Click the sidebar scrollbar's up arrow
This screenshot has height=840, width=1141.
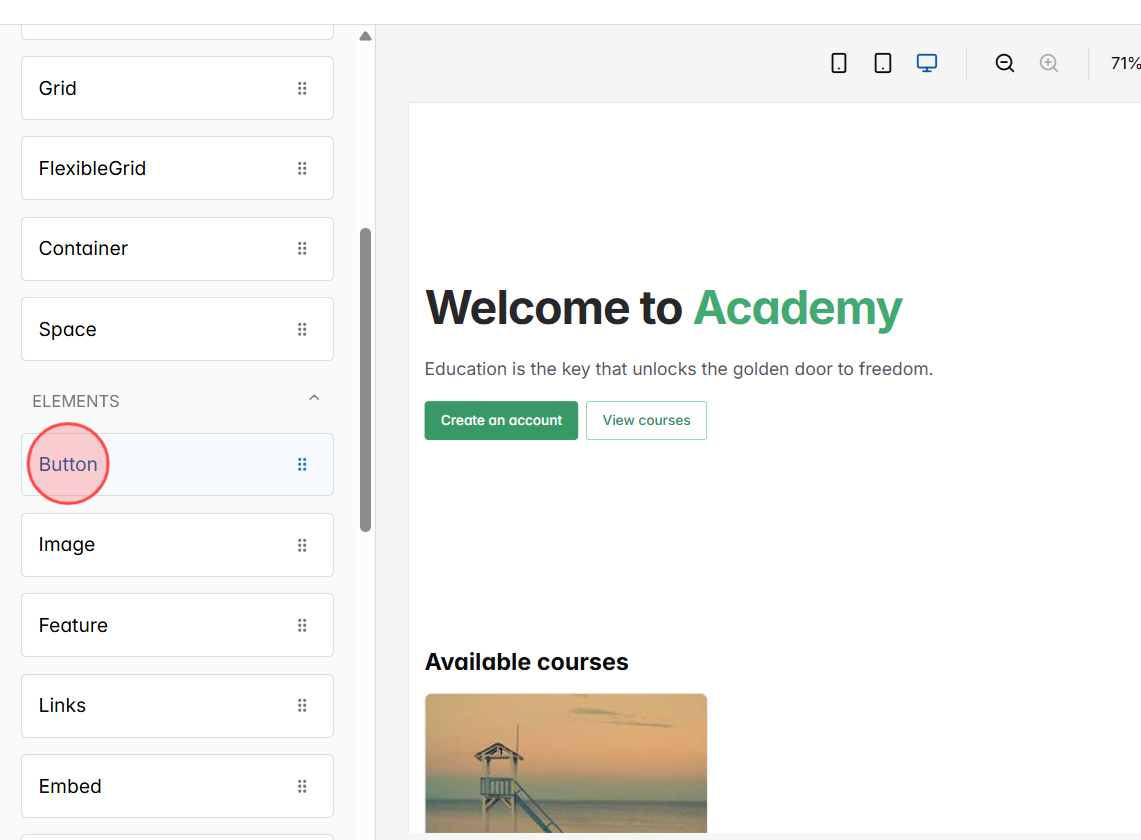click(365, 35)
